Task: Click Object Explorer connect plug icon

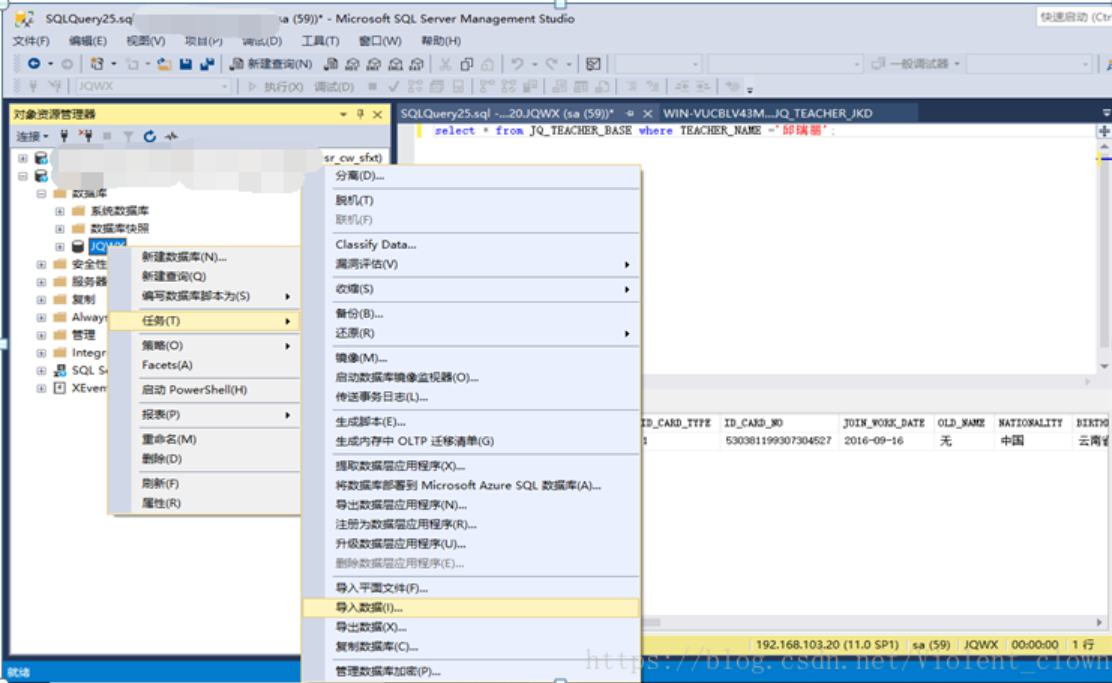Action: coord(64,136)
